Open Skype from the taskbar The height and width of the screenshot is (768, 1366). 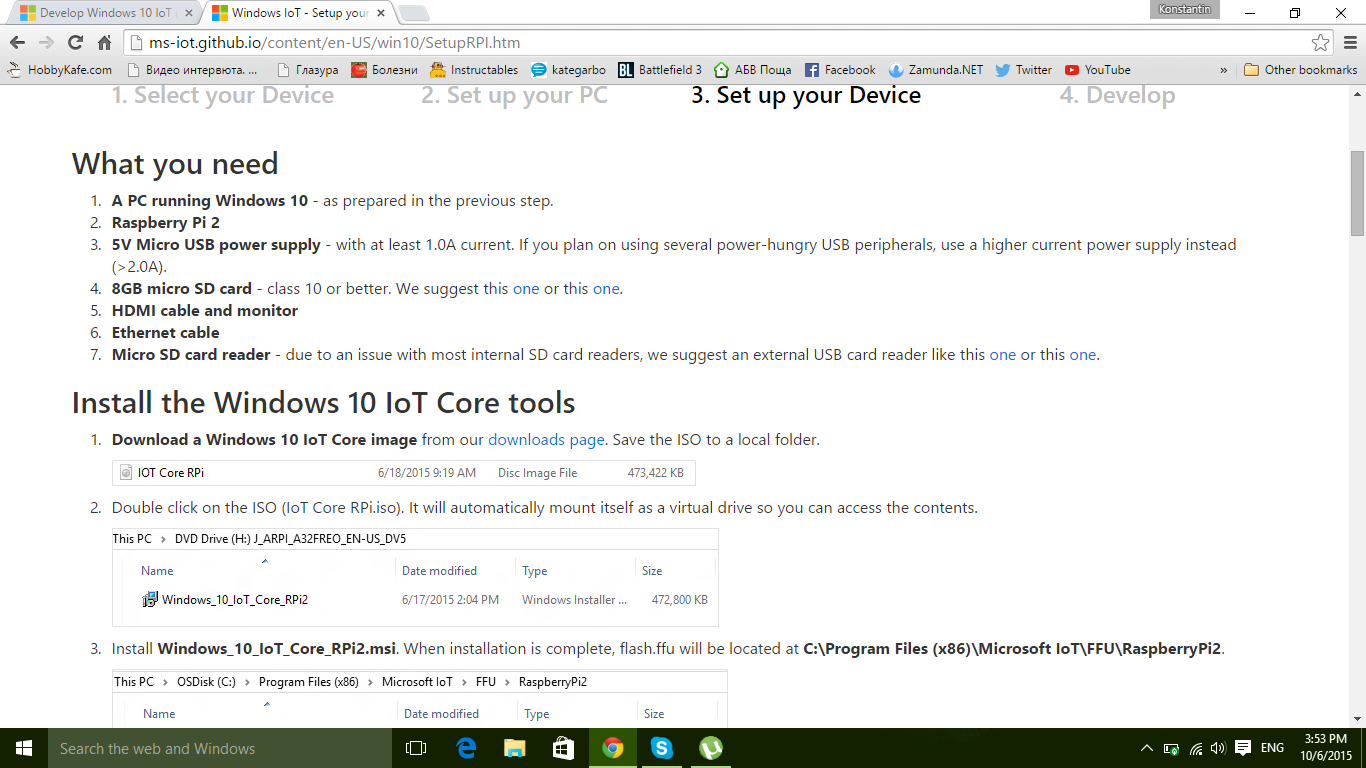(x=661, y=748)
